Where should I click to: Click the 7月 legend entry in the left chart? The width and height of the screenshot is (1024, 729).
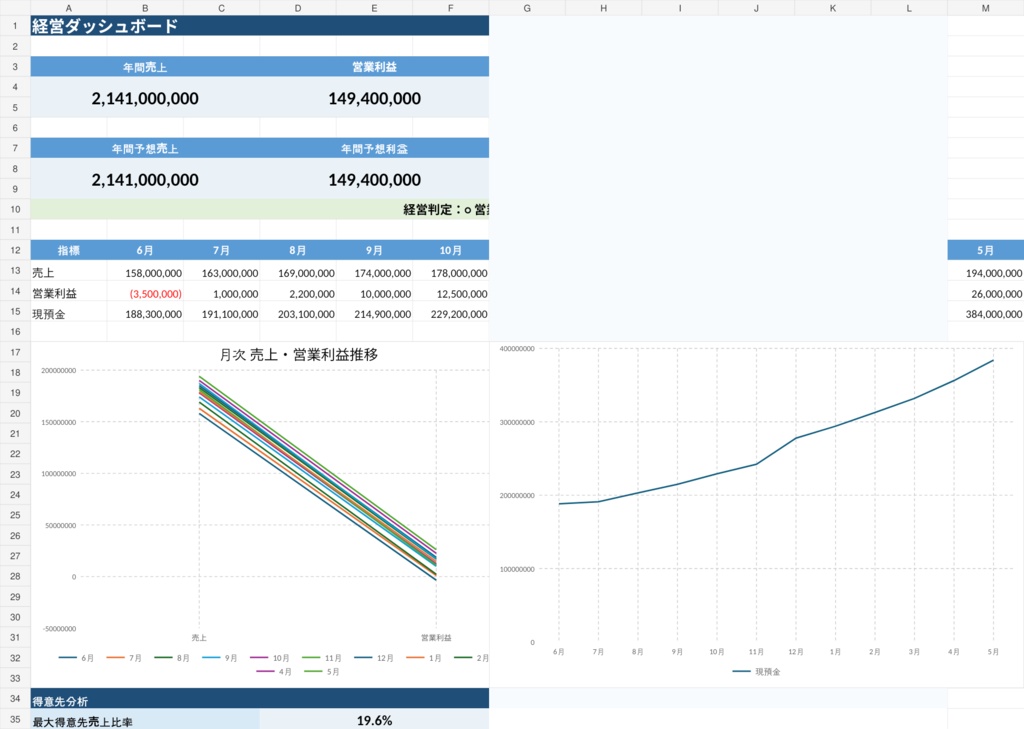point(124,658)
